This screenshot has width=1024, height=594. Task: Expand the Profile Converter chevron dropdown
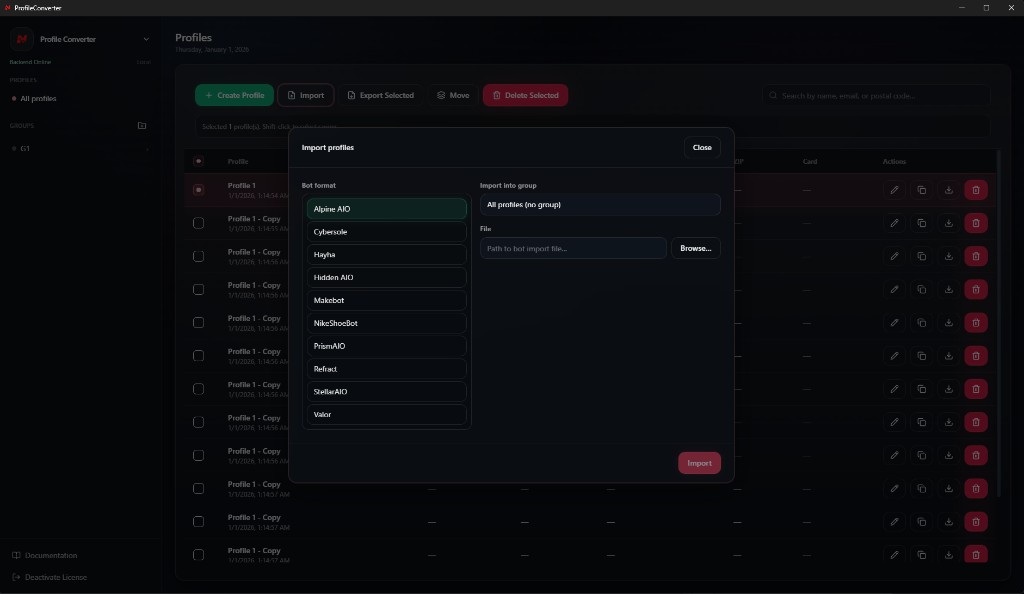[x=146, y=39]
